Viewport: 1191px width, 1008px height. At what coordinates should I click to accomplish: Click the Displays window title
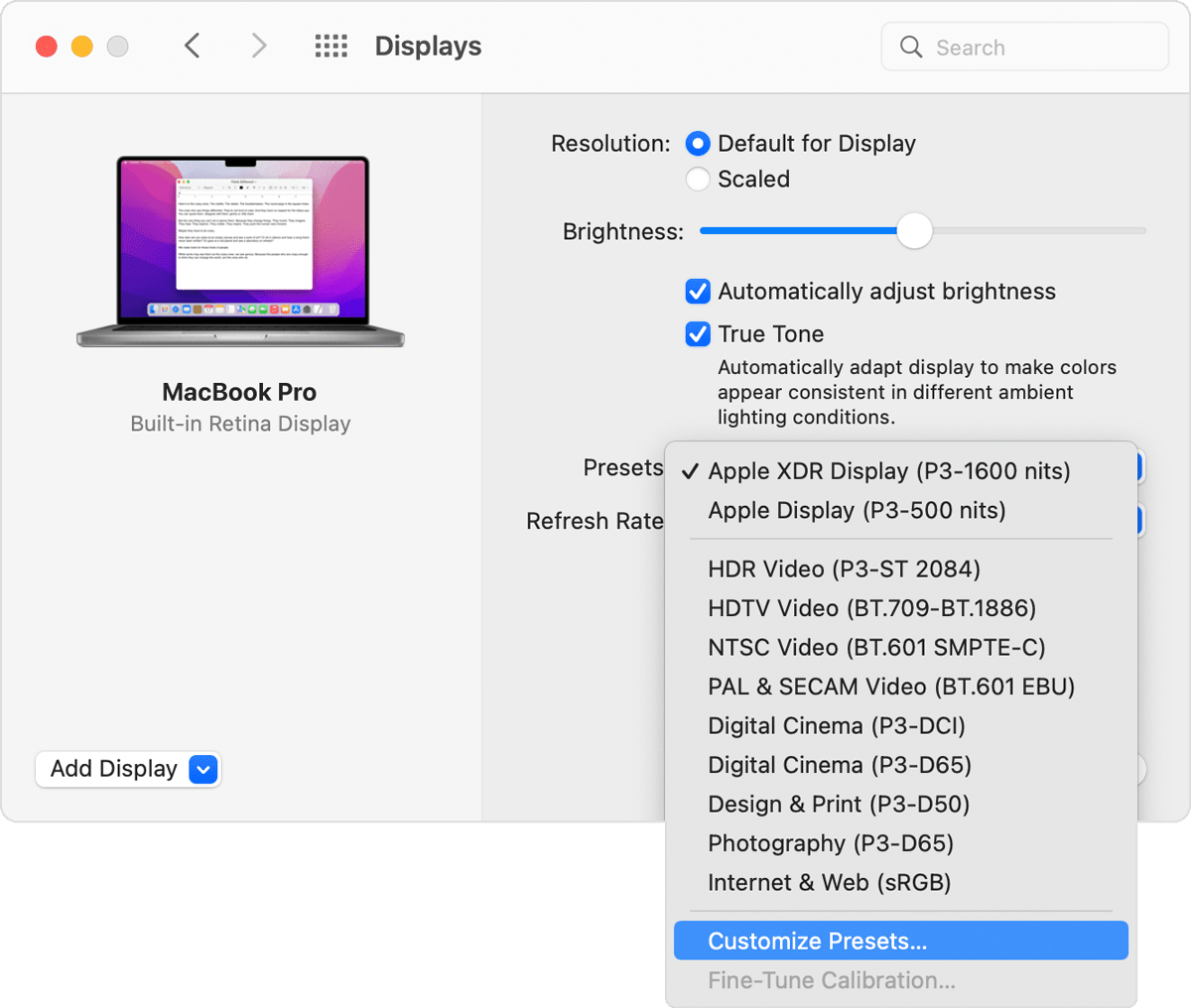pyautogui.click(x=428, y=46)
